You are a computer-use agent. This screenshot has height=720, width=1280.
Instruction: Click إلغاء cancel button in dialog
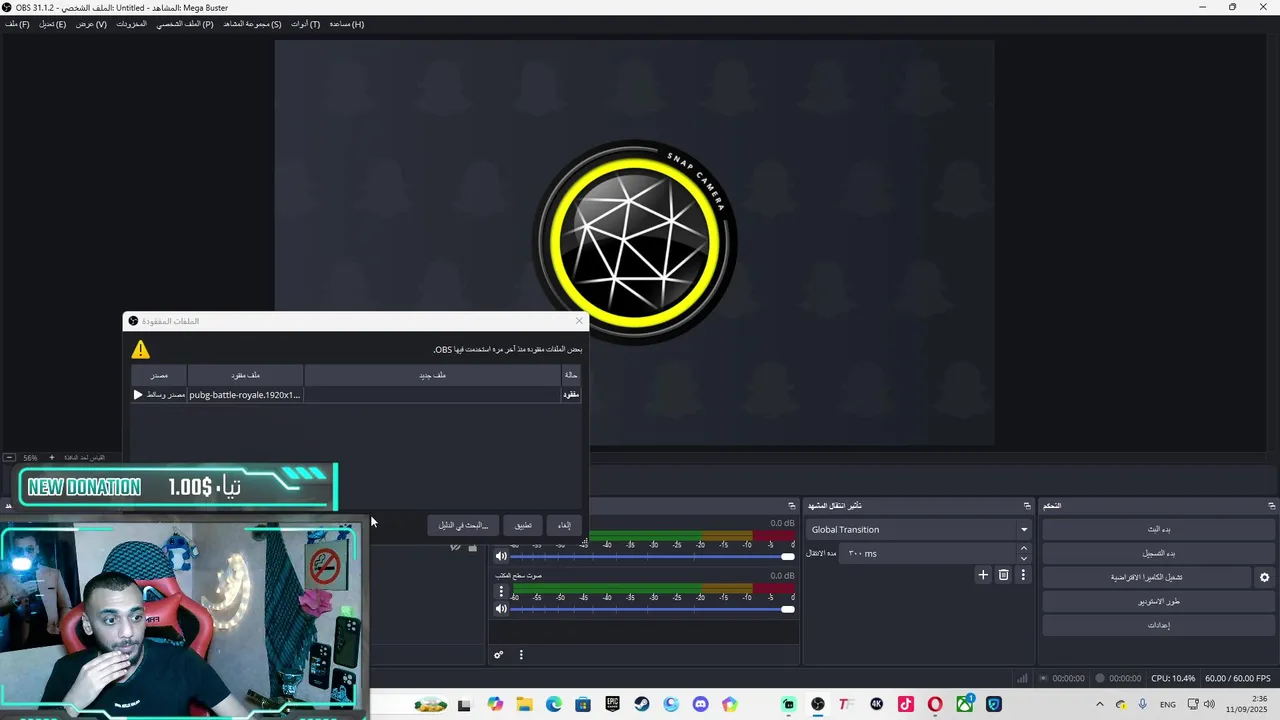tap(564, 525)
